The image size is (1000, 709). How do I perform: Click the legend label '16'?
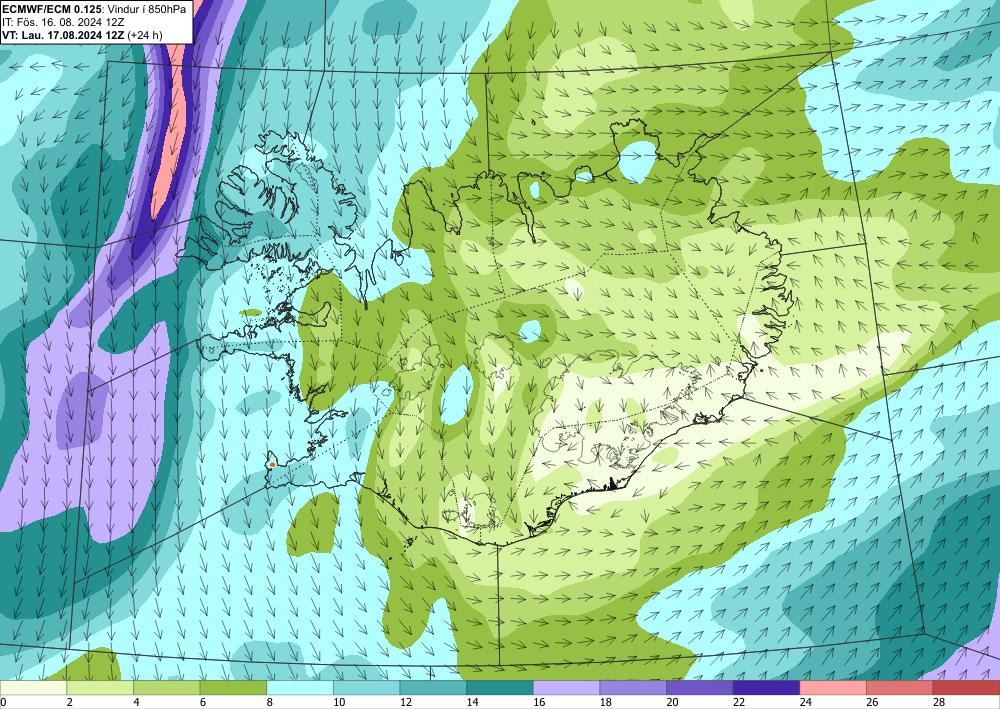tap(539, 703)
